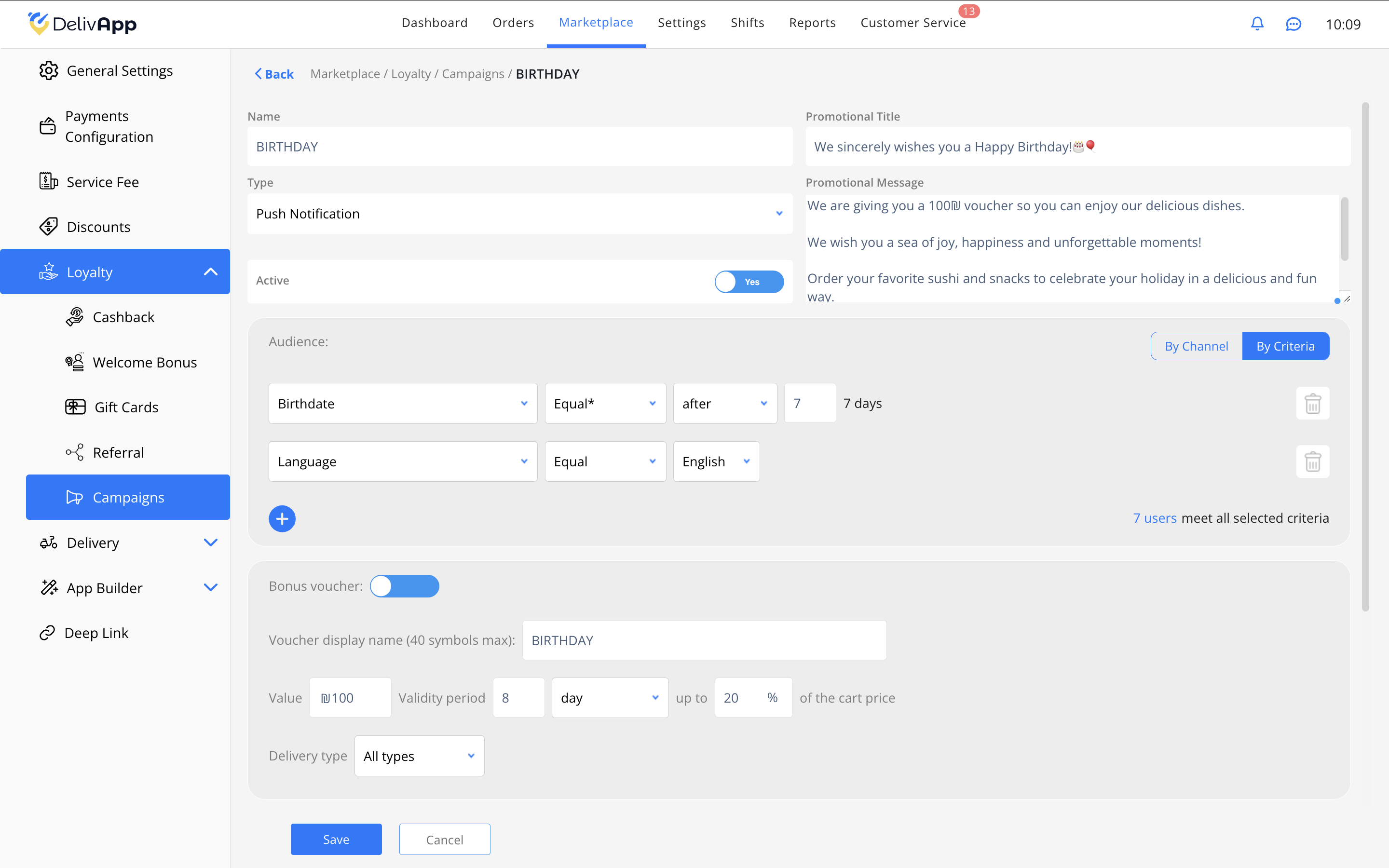Delete the Language criteria row
1389x868 pixels.
[1312, 461]
